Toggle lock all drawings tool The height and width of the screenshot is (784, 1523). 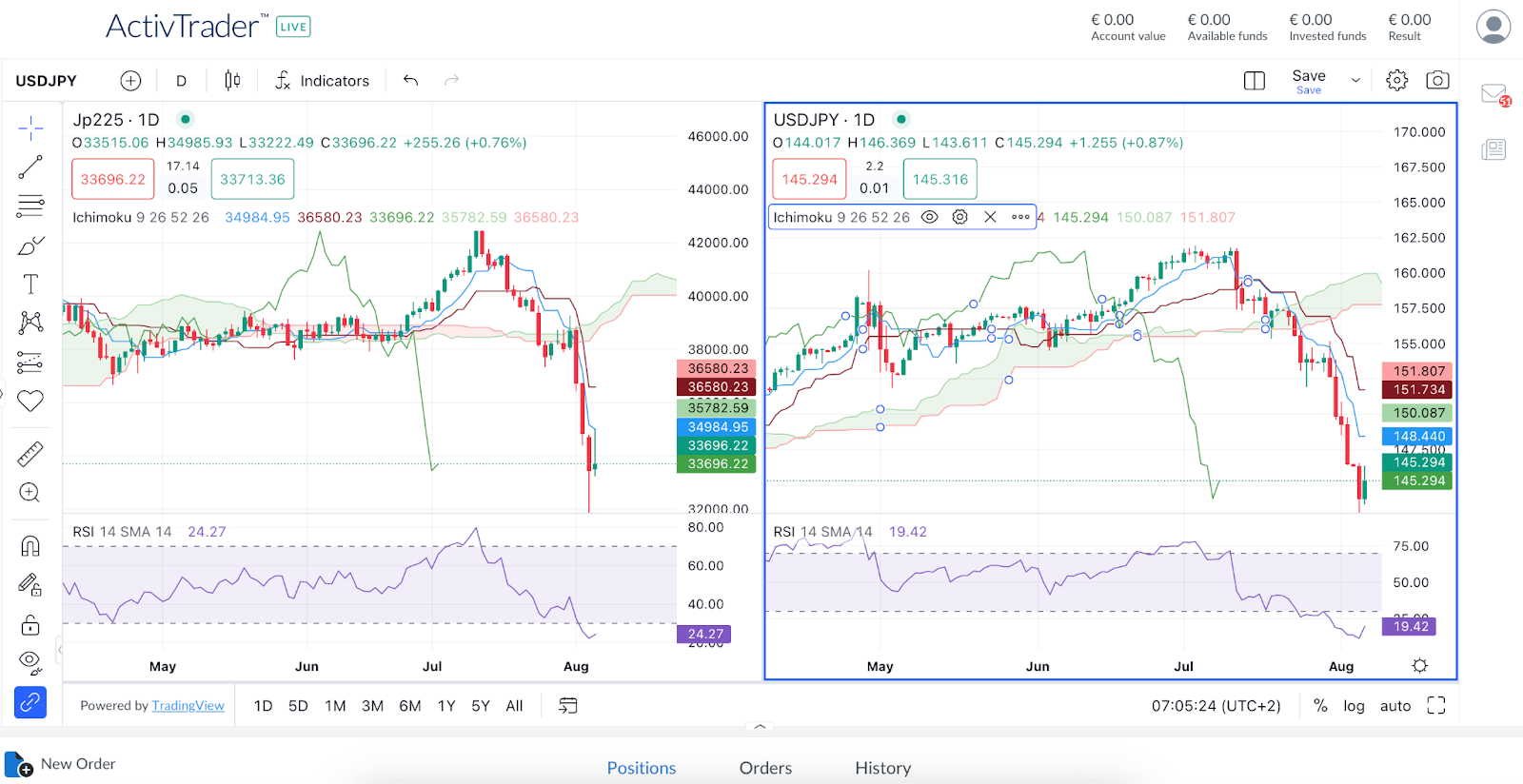(x=30, y=625)
